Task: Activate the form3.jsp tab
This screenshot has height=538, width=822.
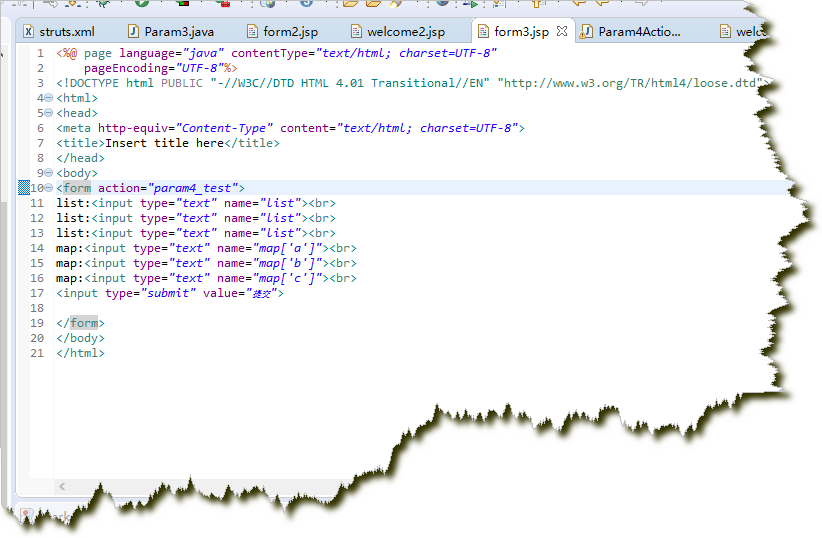Action: click(521, 31)
